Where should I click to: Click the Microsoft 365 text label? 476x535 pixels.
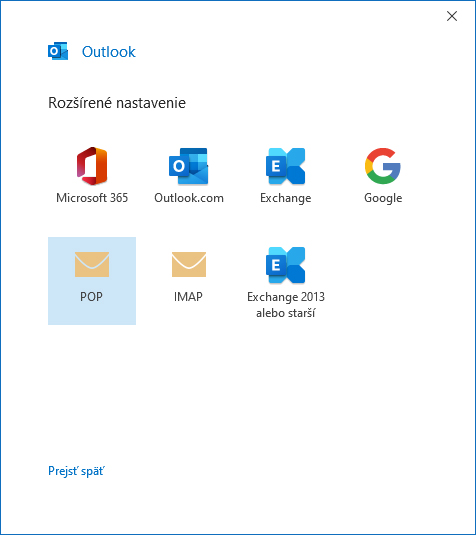[x=92, y=198]
